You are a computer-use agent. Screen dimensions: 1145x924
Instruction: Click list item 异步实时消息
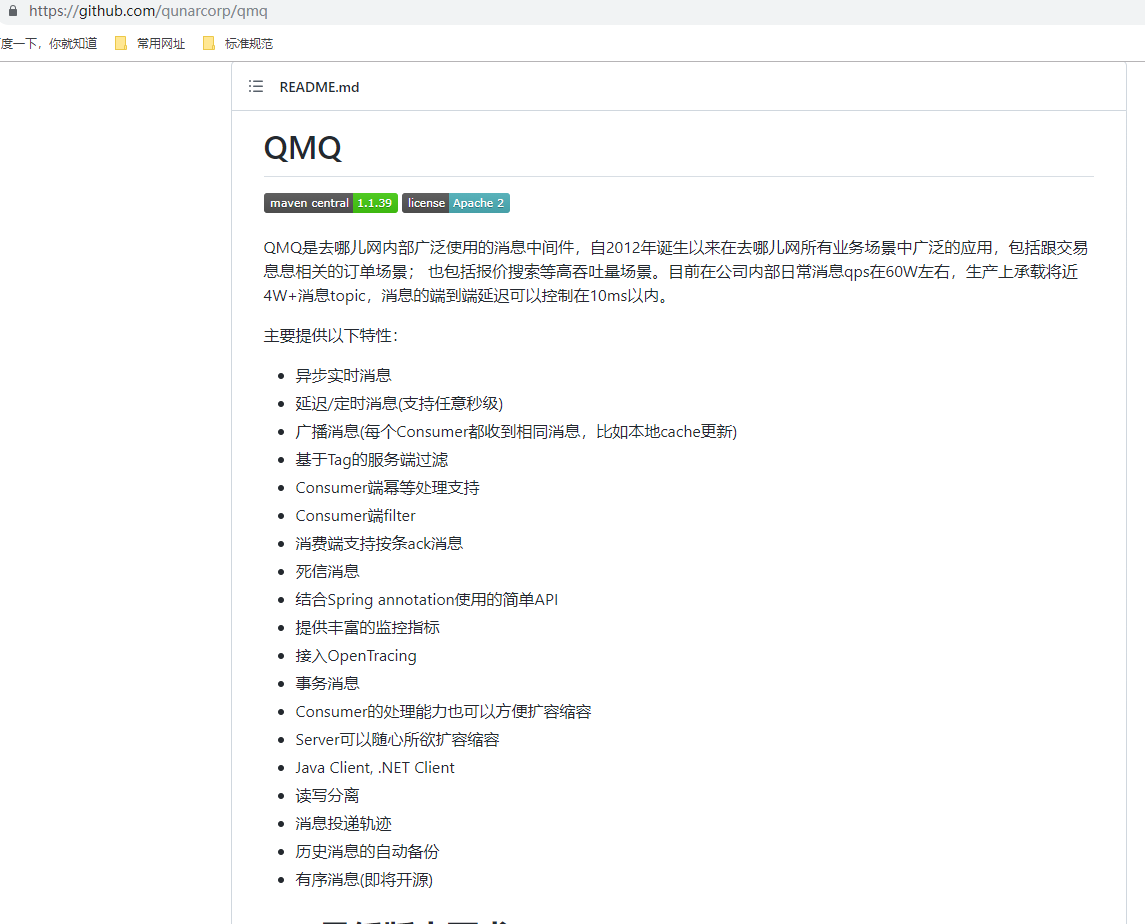[343, 375]
